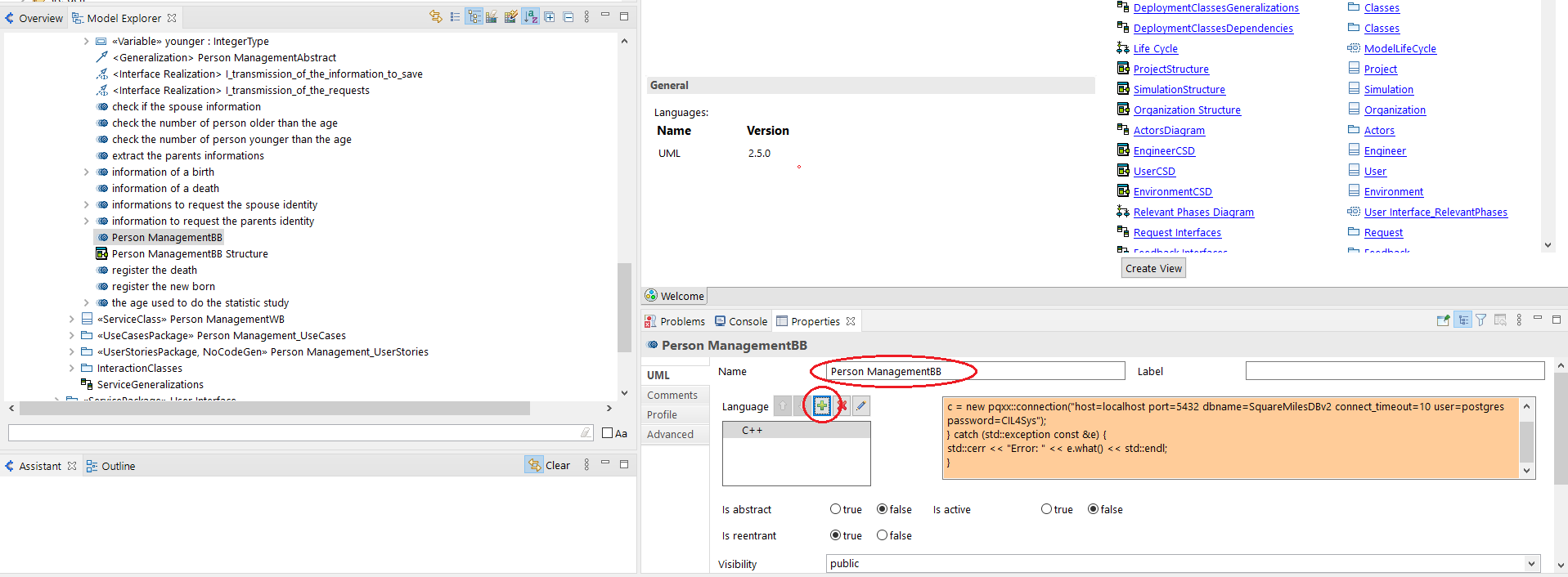The height and width of the screenshot is (577, 1568).
Task: Open the Visibility dropdown showing public
Action: 1183,563
